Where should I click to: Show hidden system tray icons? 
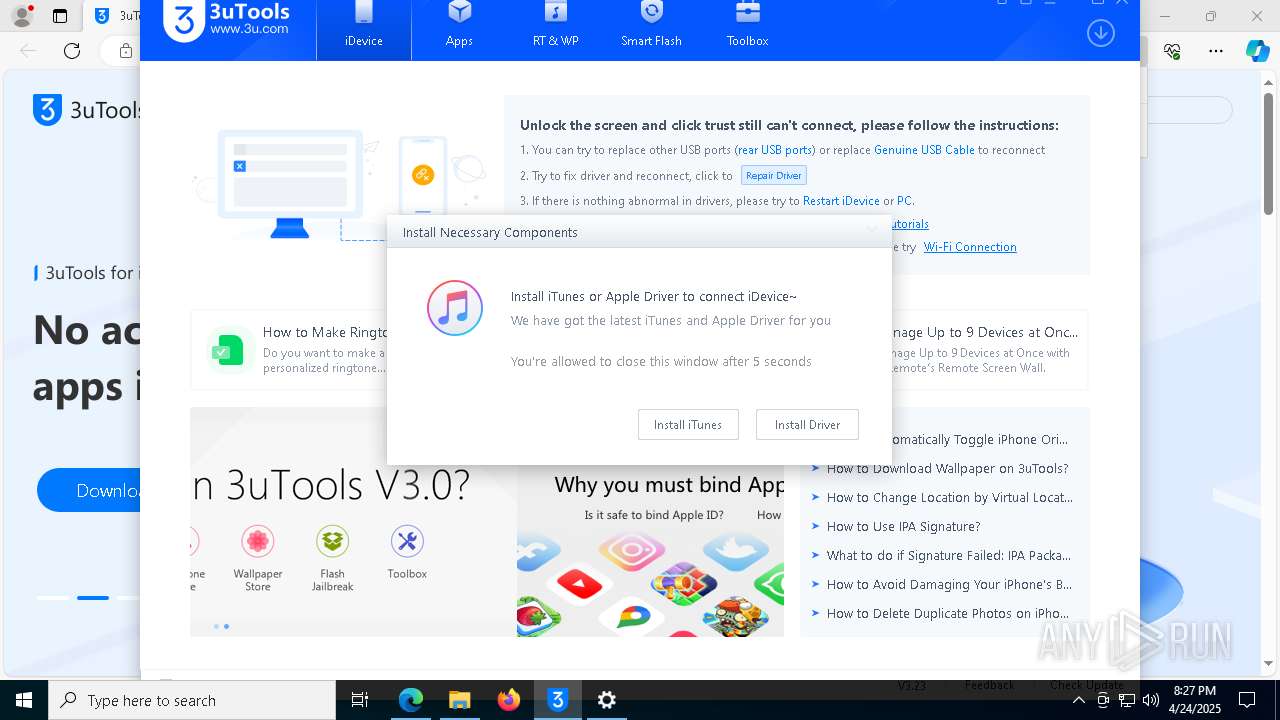pos(1079,700)
